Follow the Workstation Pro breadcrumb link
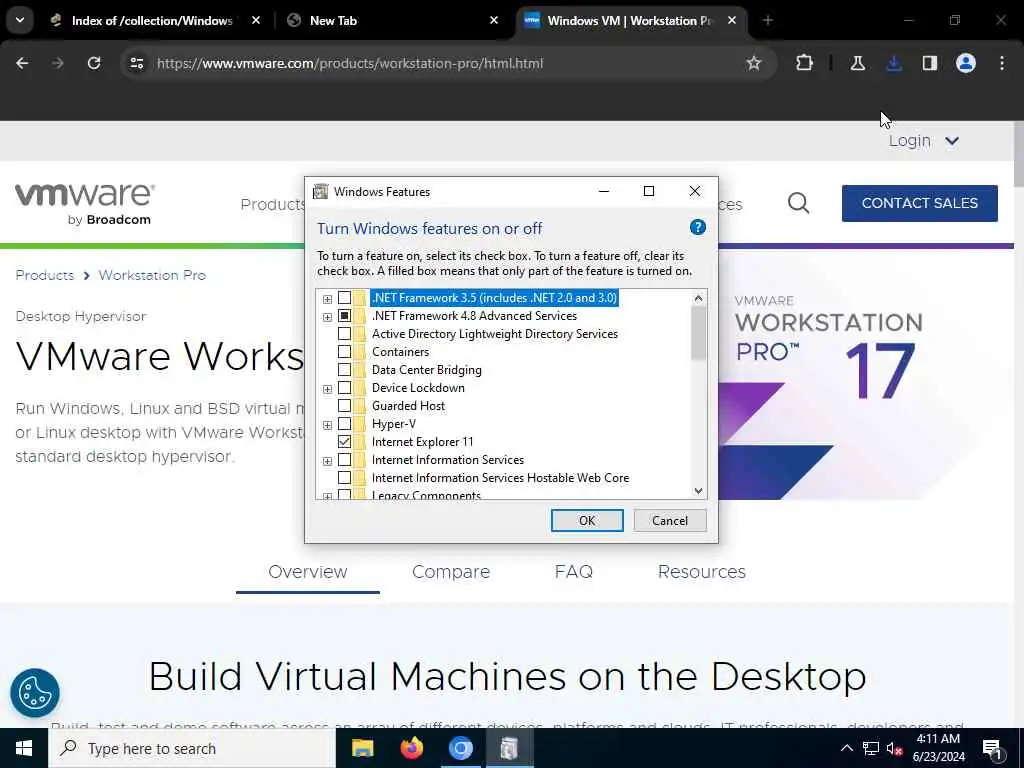The height and width of the screenshot is (768, 1024). point(152,275)
